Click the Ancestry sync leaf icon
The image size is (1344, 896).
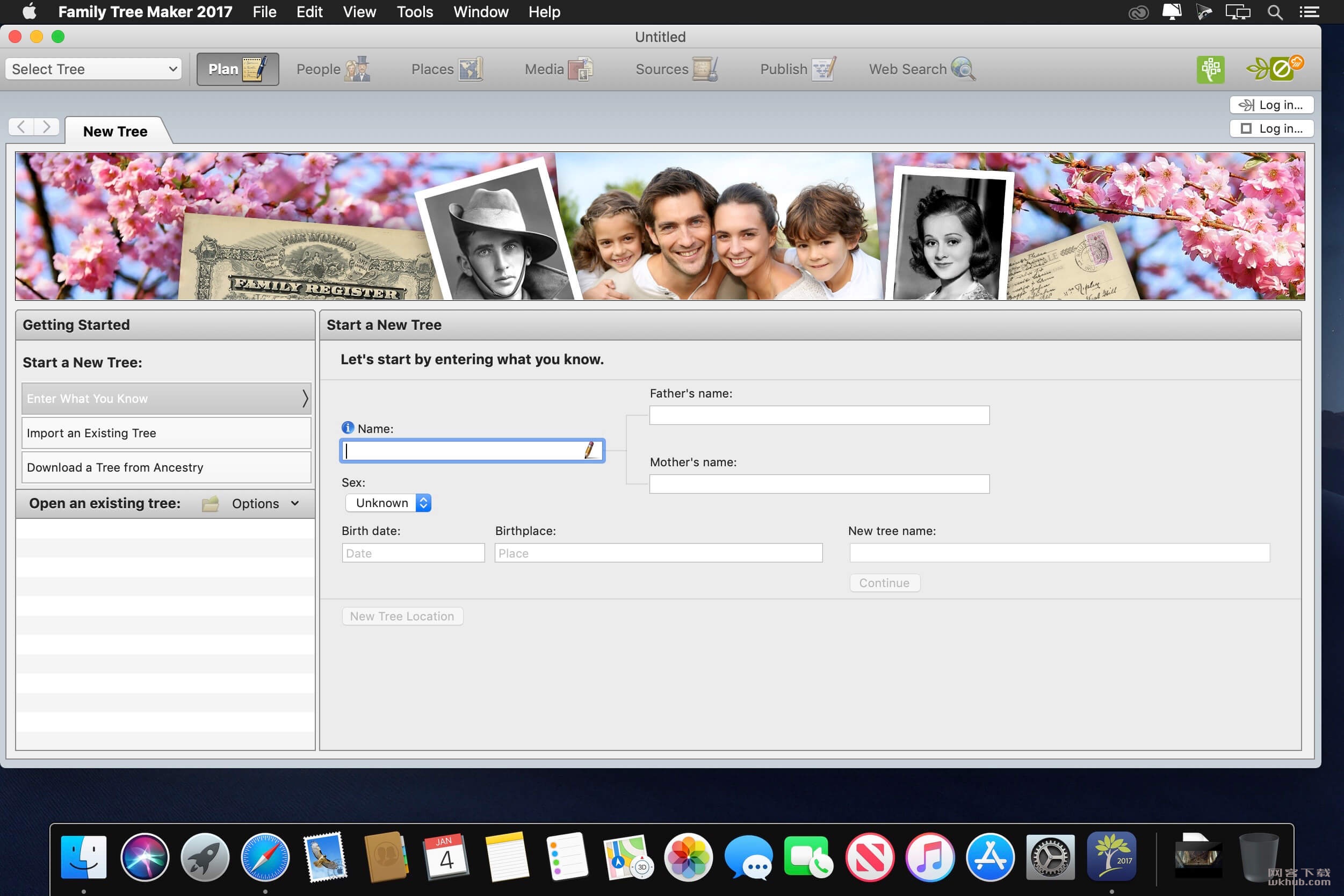pos(1275,69)
